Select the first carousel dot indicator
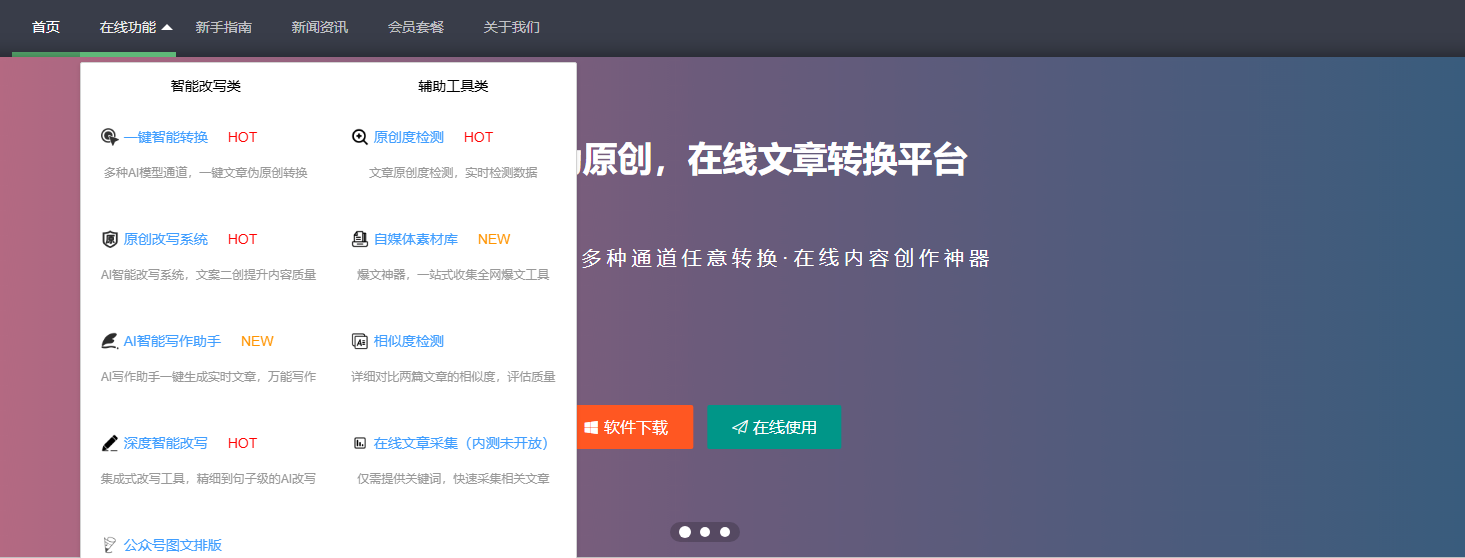 point(685,531)
